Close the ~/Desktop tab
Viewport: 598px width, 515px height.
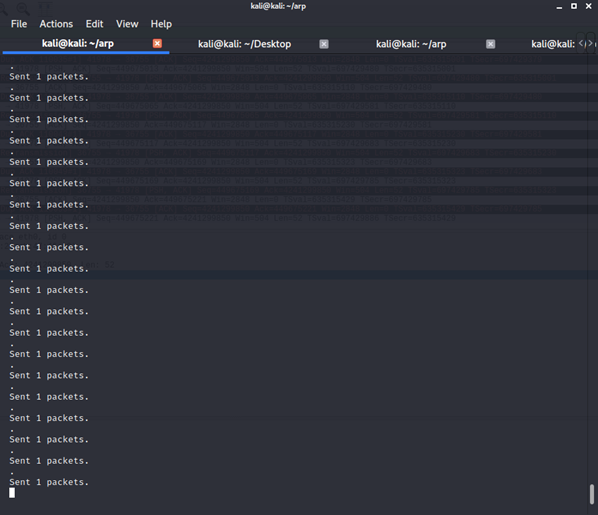pyautogui.click(x=324, y=44)
